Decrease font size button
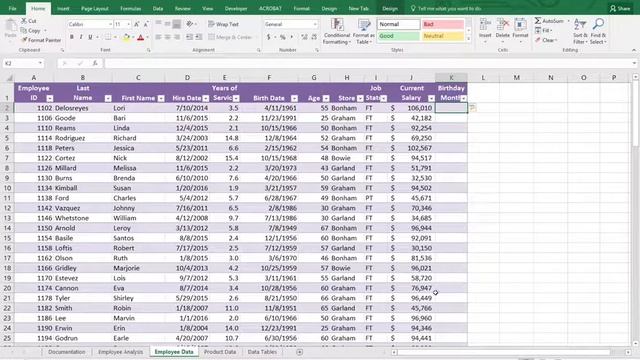This screenshot has height=360, width=640. pos(146,24)
